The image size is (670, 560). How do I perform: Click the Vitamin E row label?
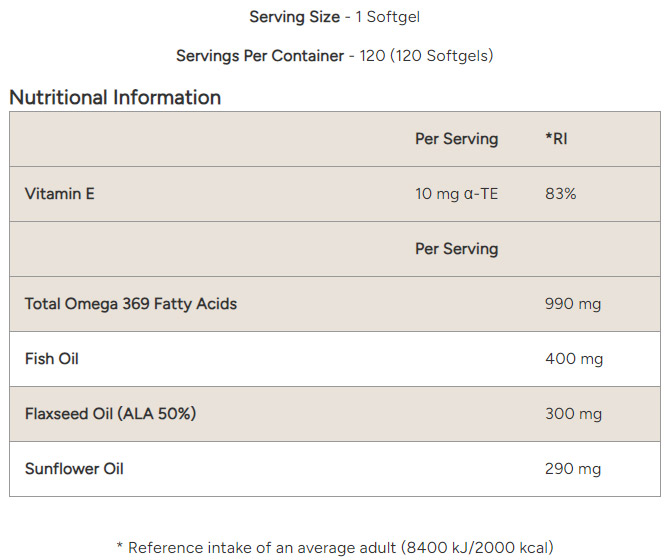tap(60, 194)
